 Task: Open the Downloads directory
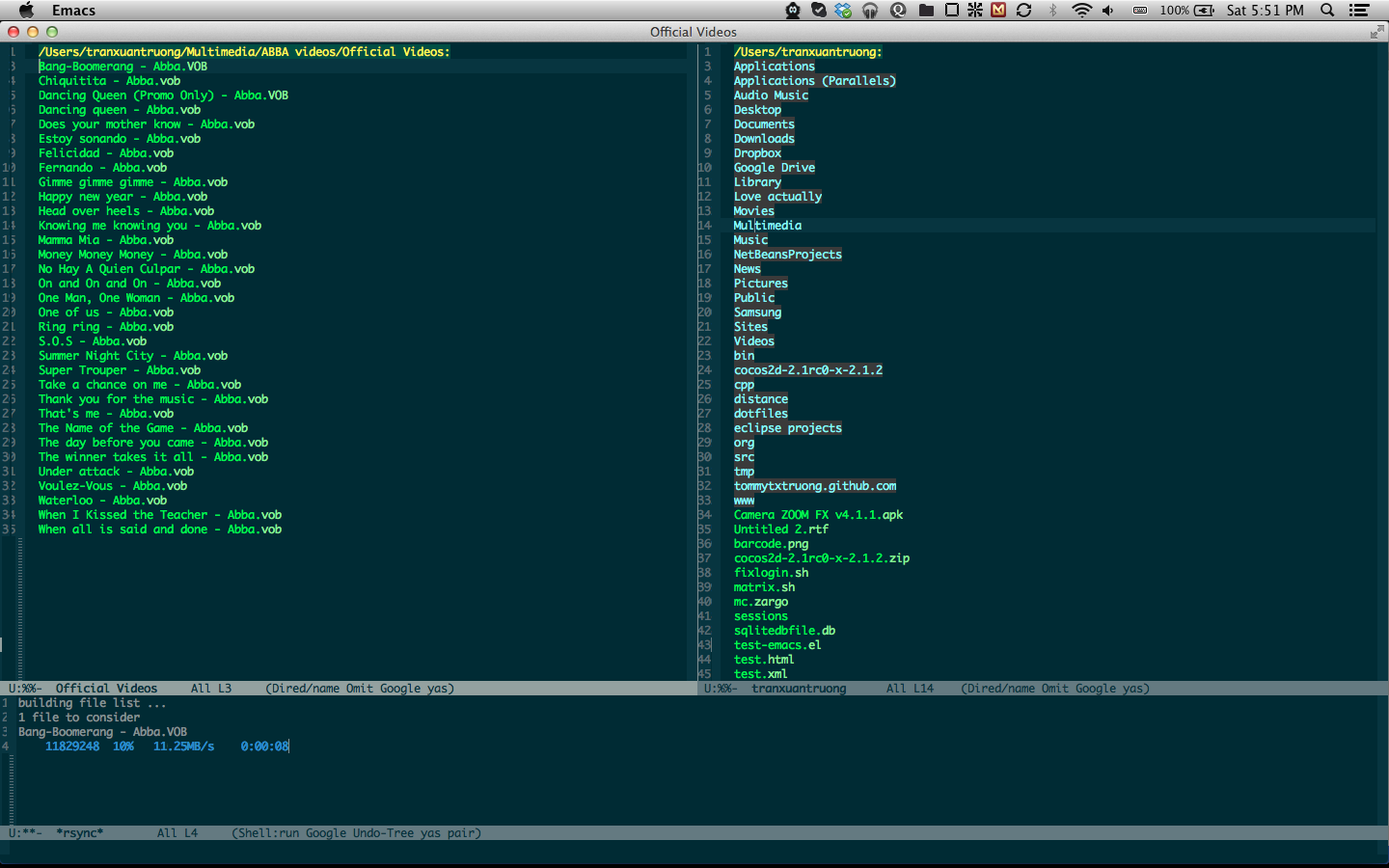tap(764, 139)
